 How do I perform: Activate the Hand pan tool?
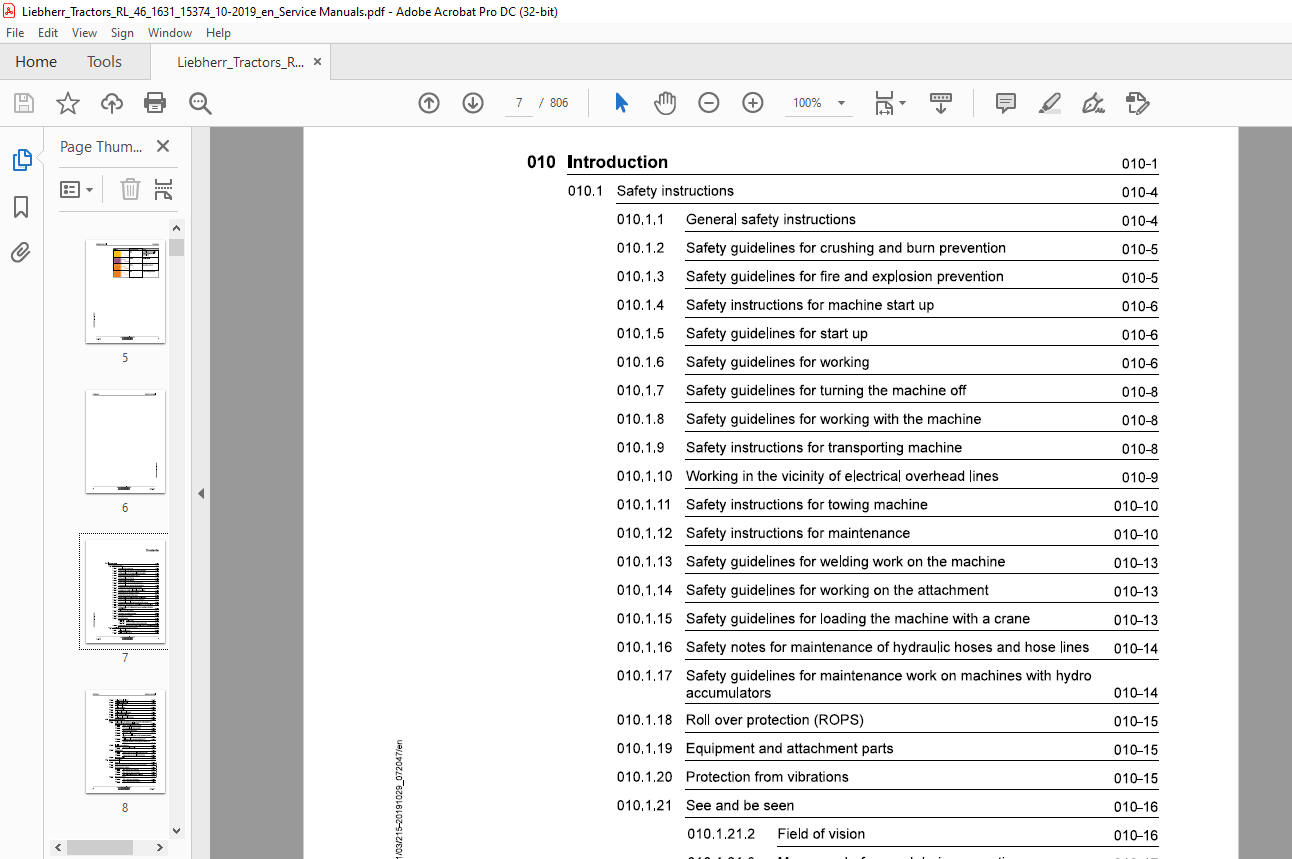[665, 103]
